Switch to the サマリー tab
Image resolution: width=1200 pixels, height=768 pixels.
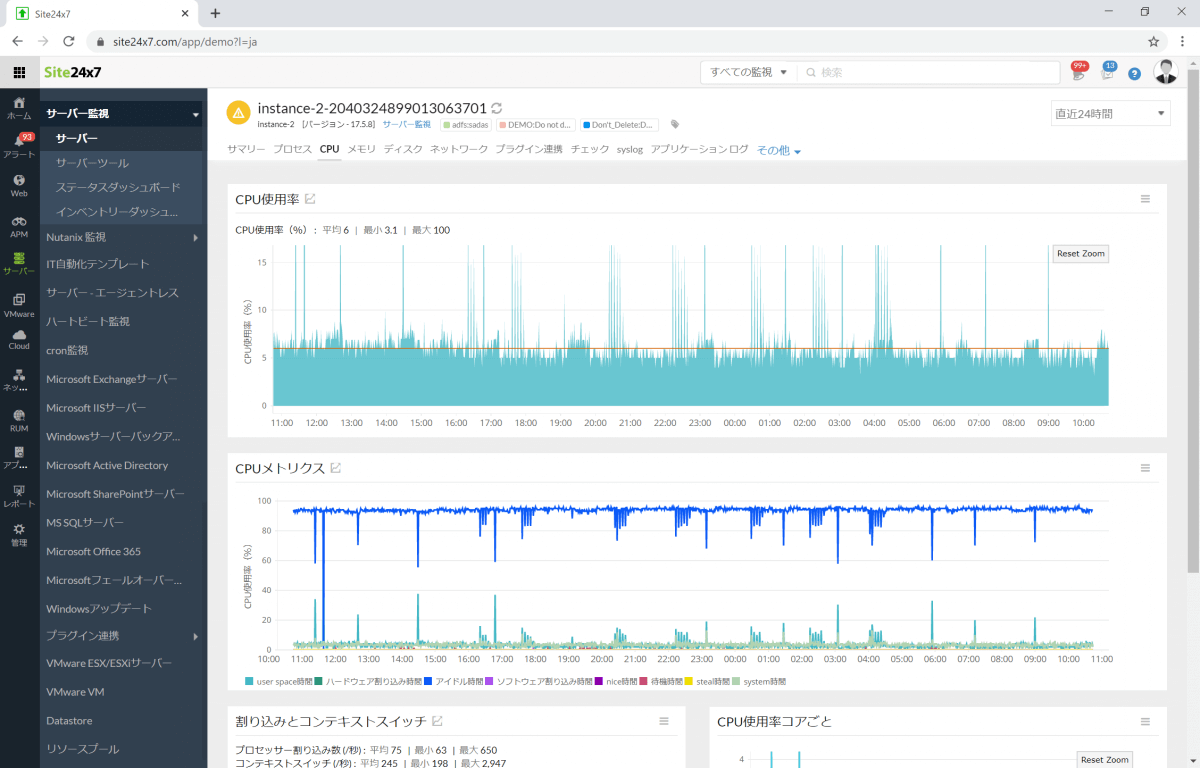(246, 149)
